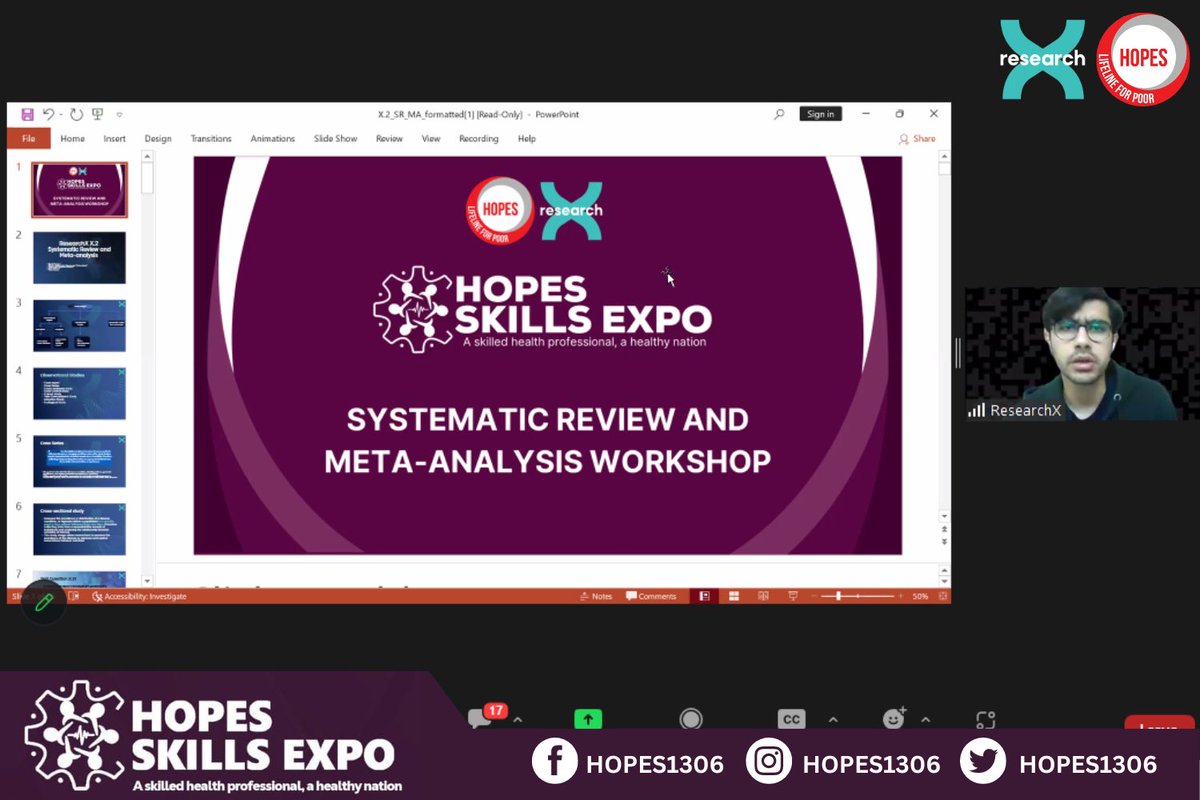The width and height of the screenshot is (1200, 800).
Task: Select slide 1 thumbnail
Action: pyautogui.click(x=80, y=190)
